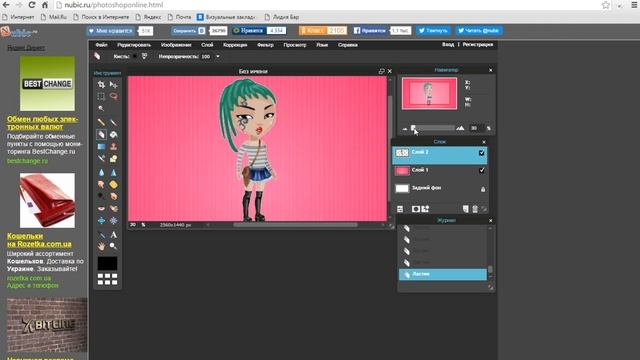Open the brush picker next to Кисть
This screenshot has width=640, height=360.
144,56
